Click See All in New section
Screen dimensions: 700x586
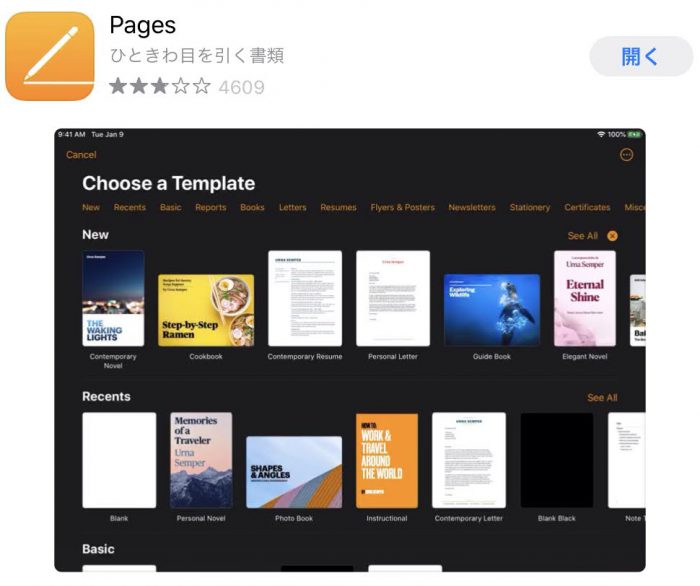pos(583,236)
